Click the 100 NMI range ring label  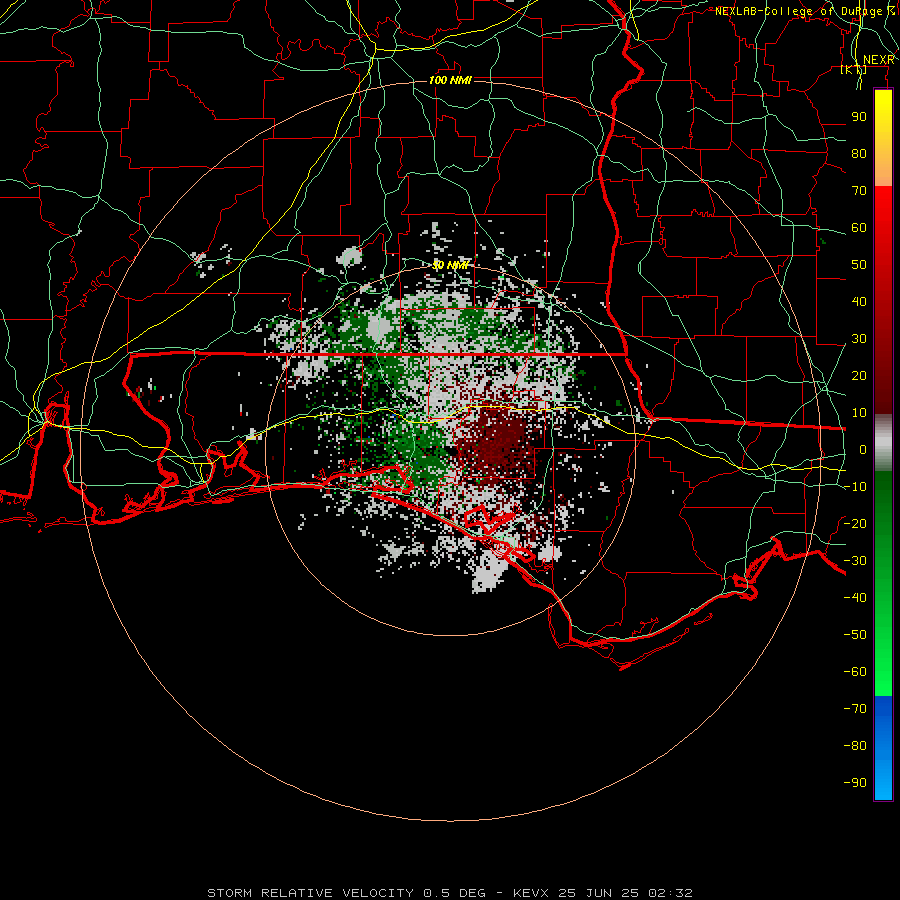[x=450, y=80]
